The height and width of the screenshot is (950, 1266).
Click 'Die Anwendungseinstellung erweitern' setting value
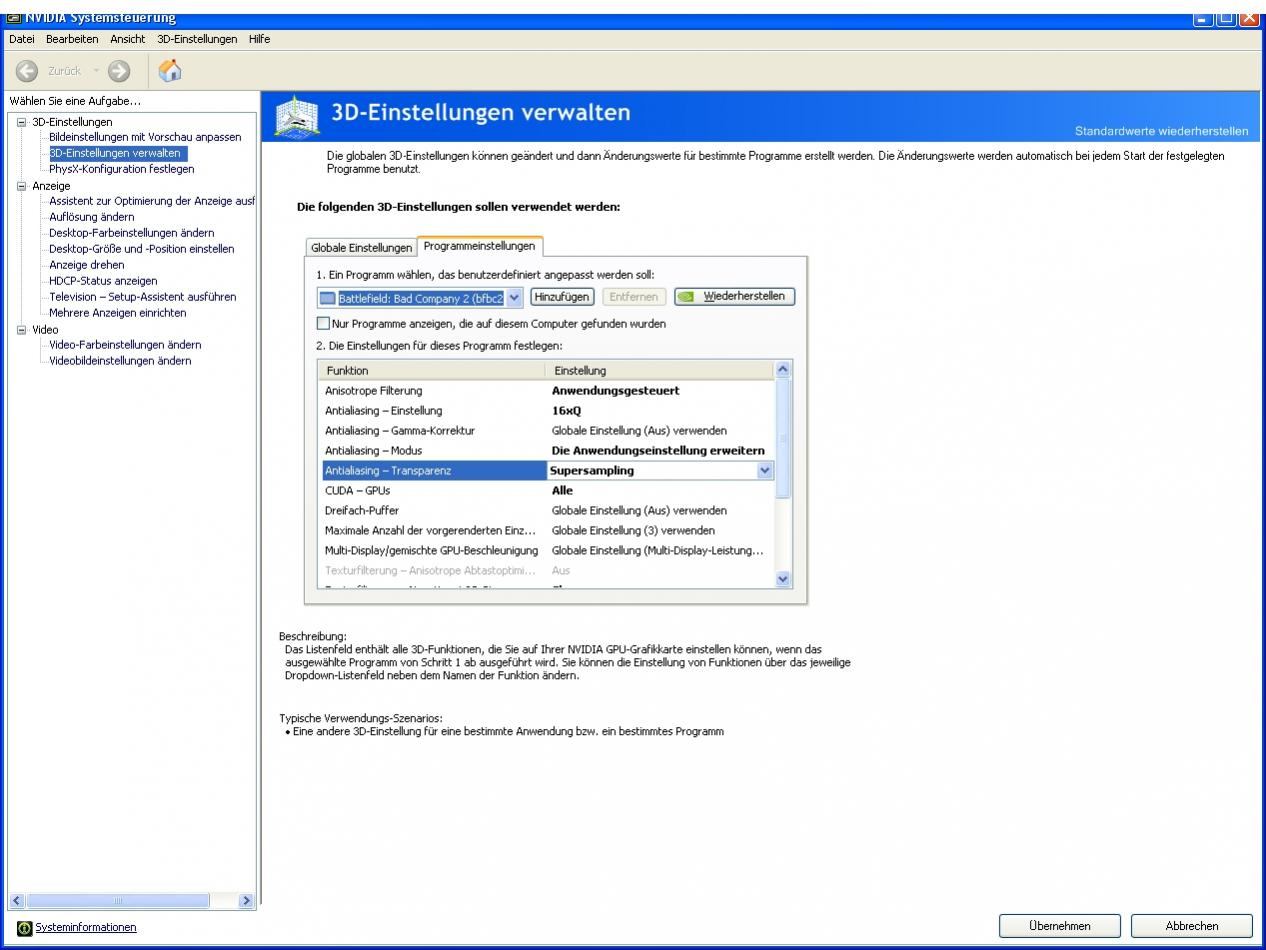tap(658, 450)
